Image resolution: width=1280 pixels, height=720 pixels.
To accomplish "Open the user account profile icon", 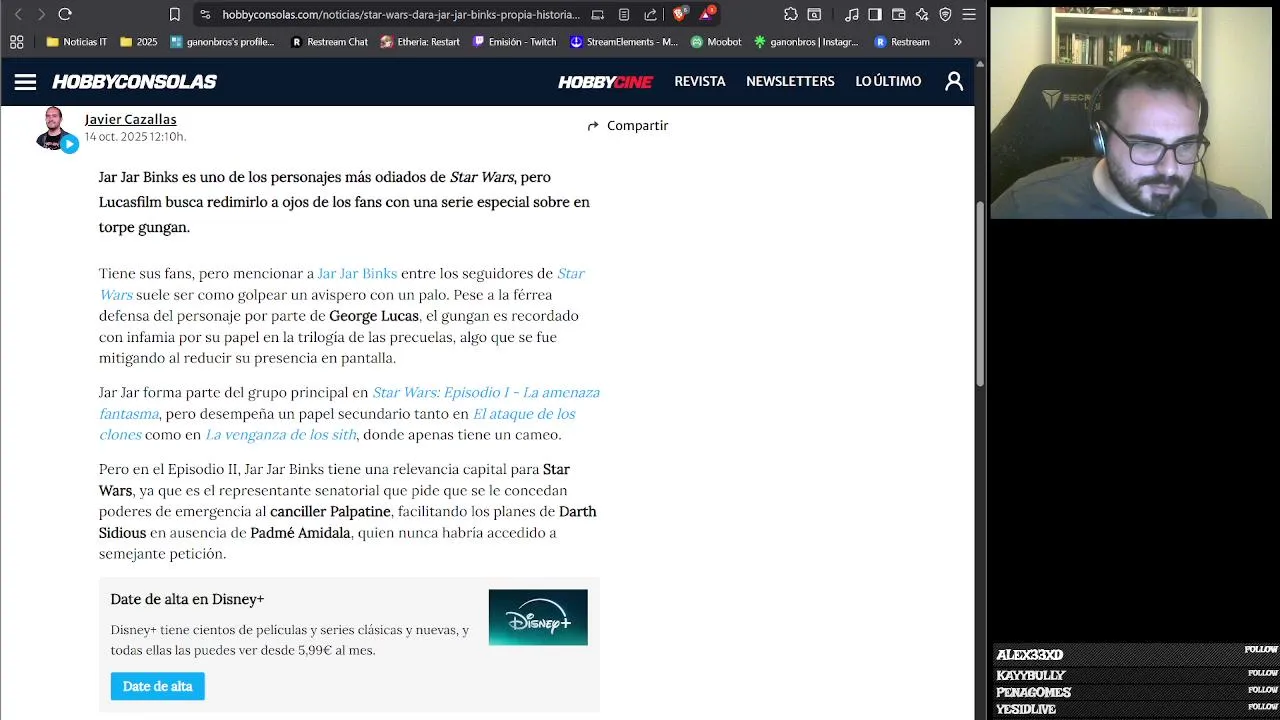I will [x=954, y=82].
